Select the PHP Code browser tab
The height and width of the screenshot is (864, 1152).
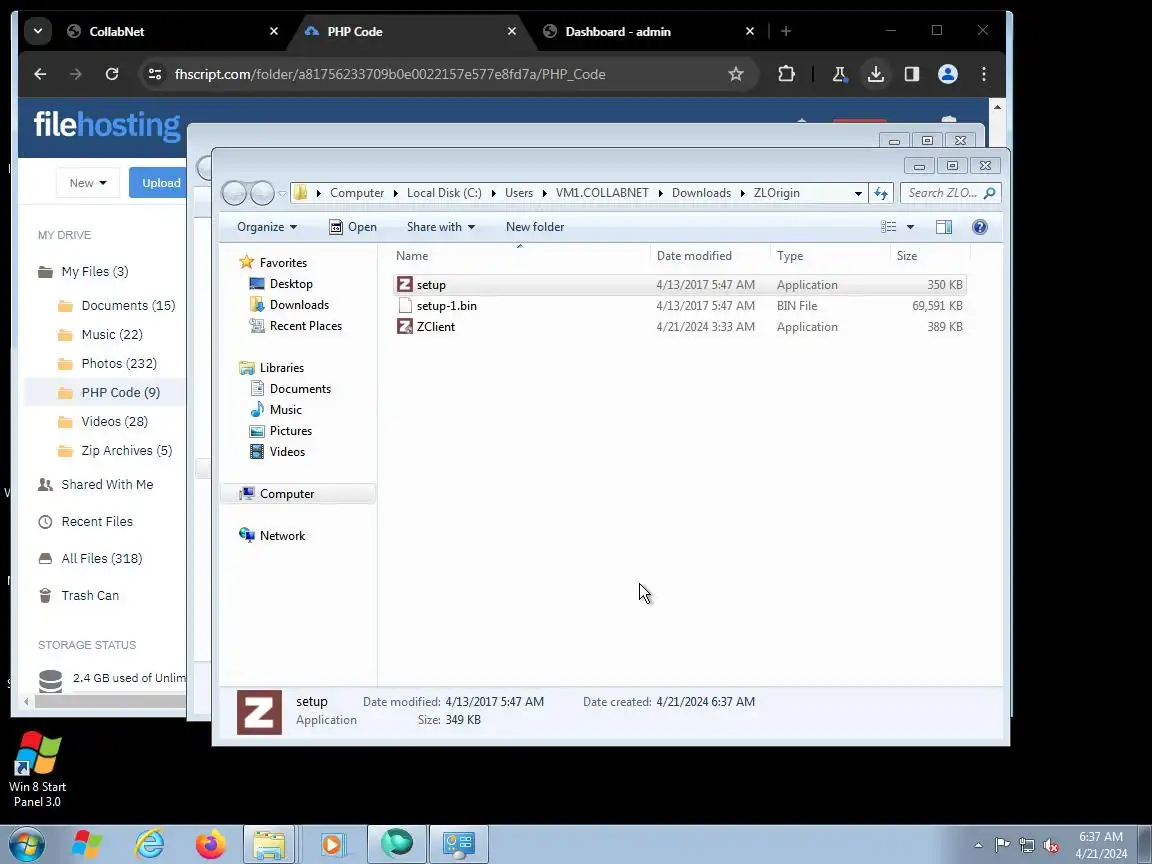409,31
